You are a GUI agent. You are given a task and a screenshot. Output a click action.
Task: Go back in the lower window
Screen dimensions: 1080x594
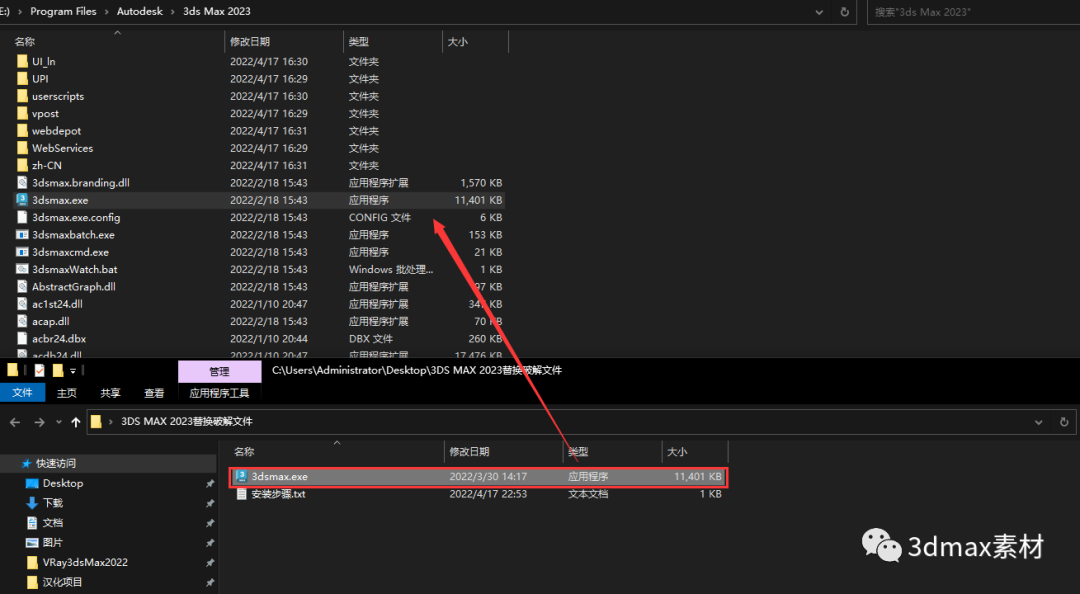click(x=15, y=422)
